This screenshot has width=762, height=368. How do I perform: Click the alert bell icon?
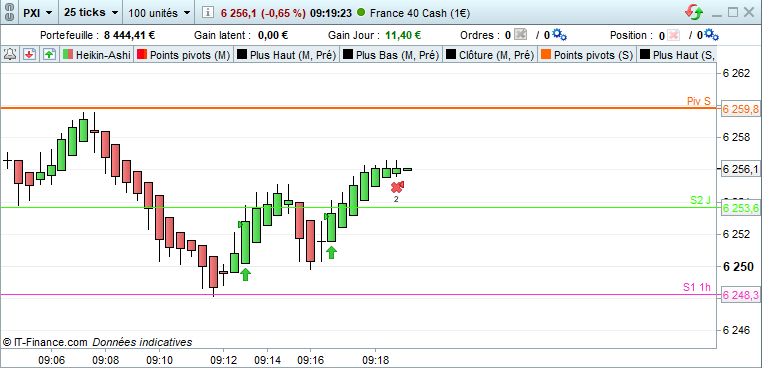10,54
